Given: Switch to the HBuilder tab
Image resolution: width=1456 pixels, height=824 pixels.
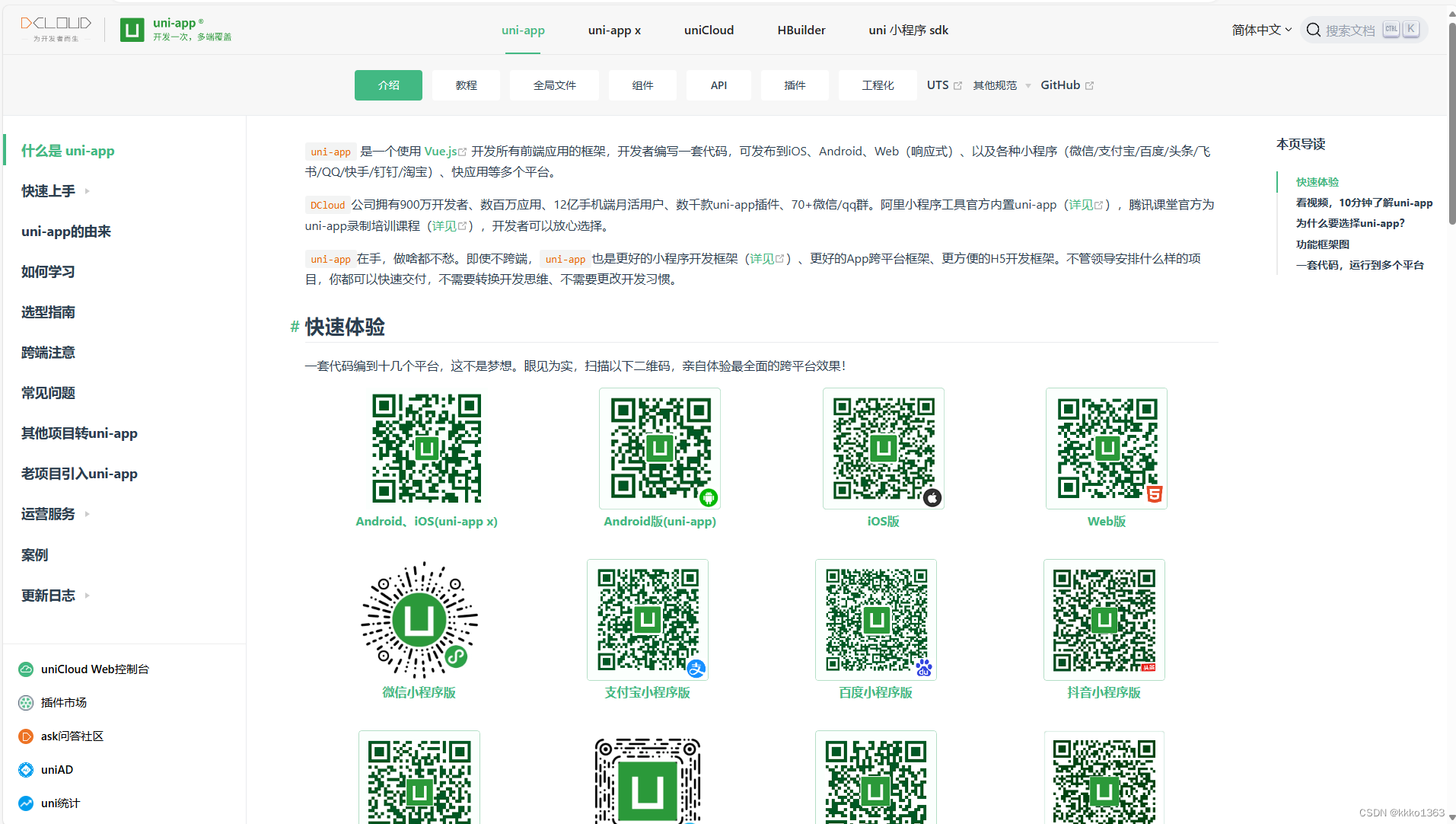Looking at the screenshot, I should (x=801, y=30).
